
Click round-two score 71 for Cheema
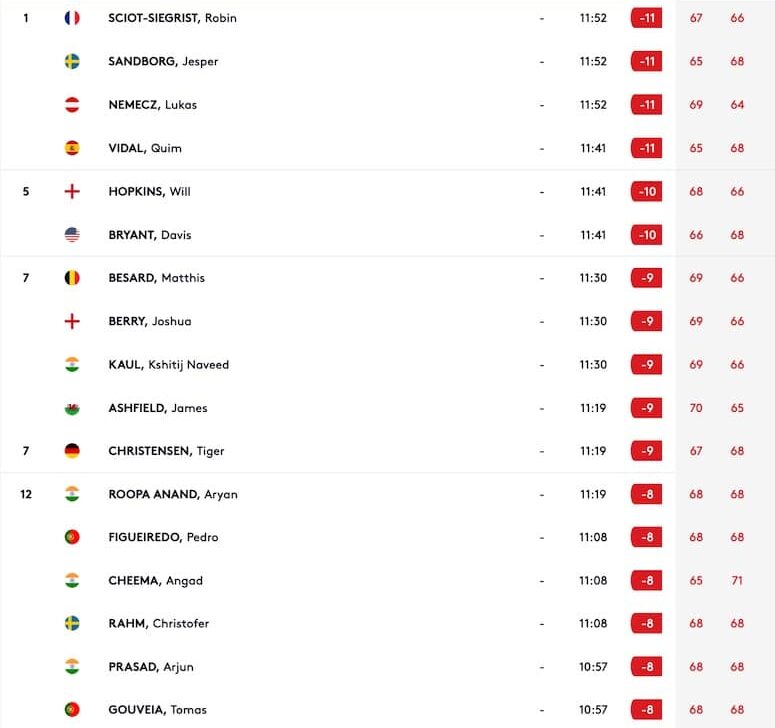tap(737, 581)
